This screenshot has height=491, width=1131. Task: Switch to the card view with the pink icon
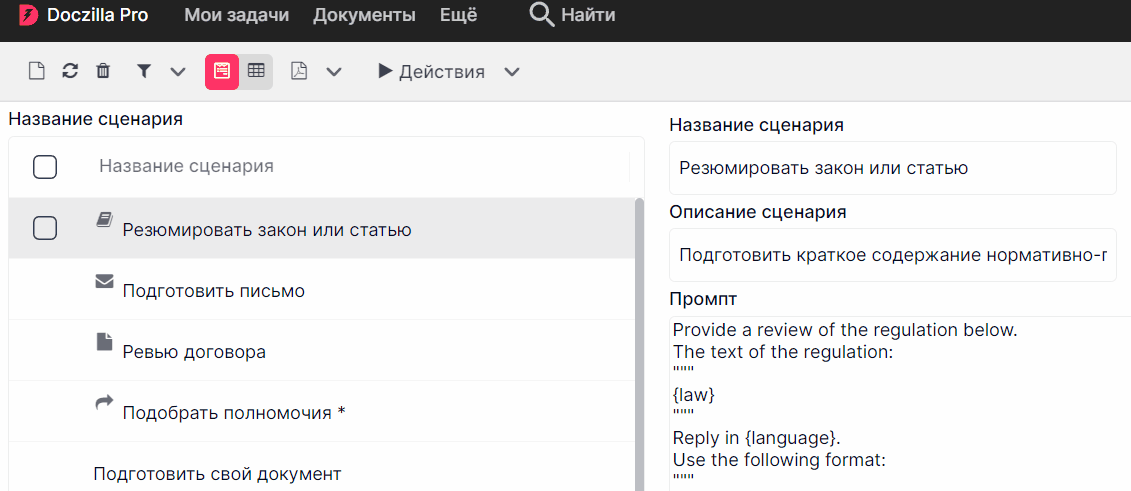coord(222,71)
